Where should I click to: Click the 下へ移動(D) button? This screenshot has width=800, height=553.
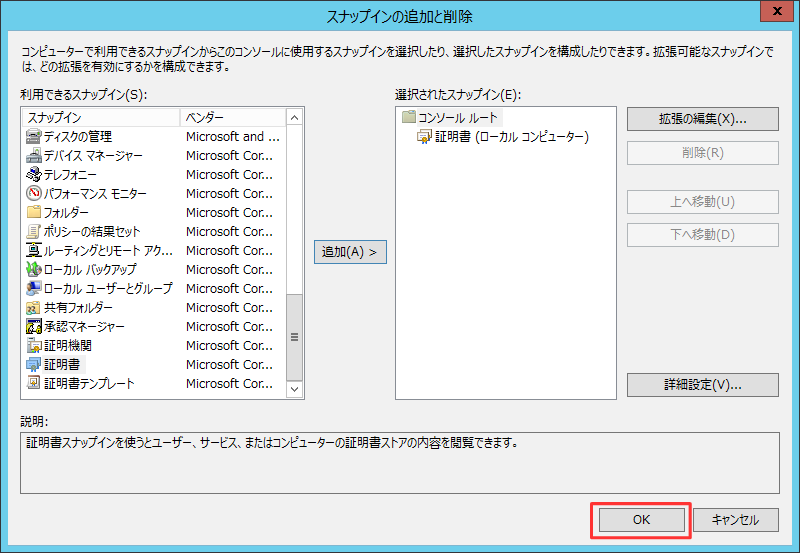(x=703, y=235)
